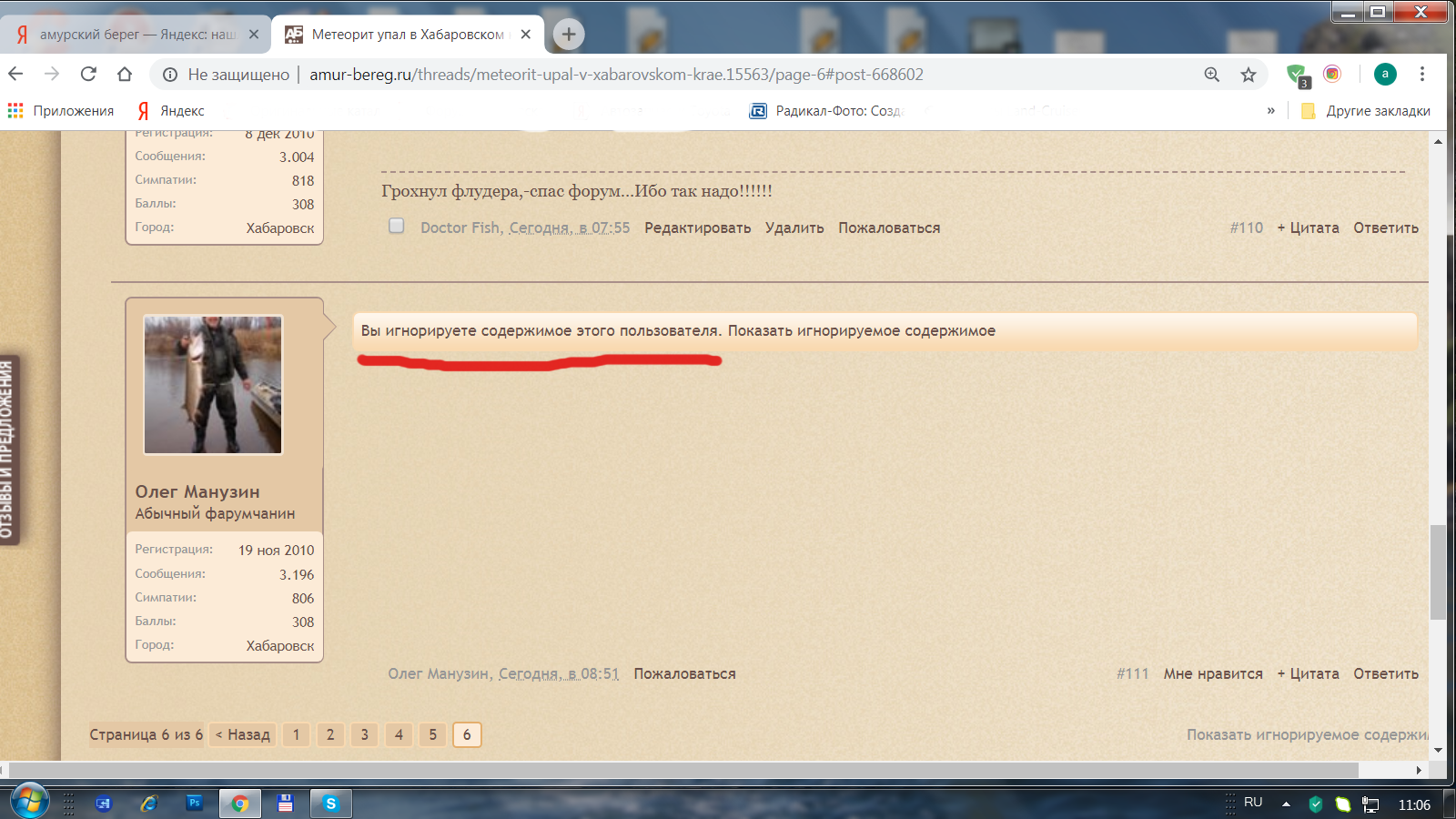Bookmark this page with the star icon
Screen dimensions: 1456x819
click(x=1248, y=75)
